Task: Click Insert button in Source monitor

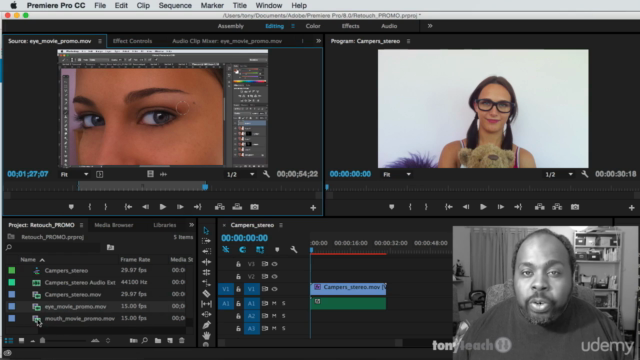Action: (x=220, y=207)
